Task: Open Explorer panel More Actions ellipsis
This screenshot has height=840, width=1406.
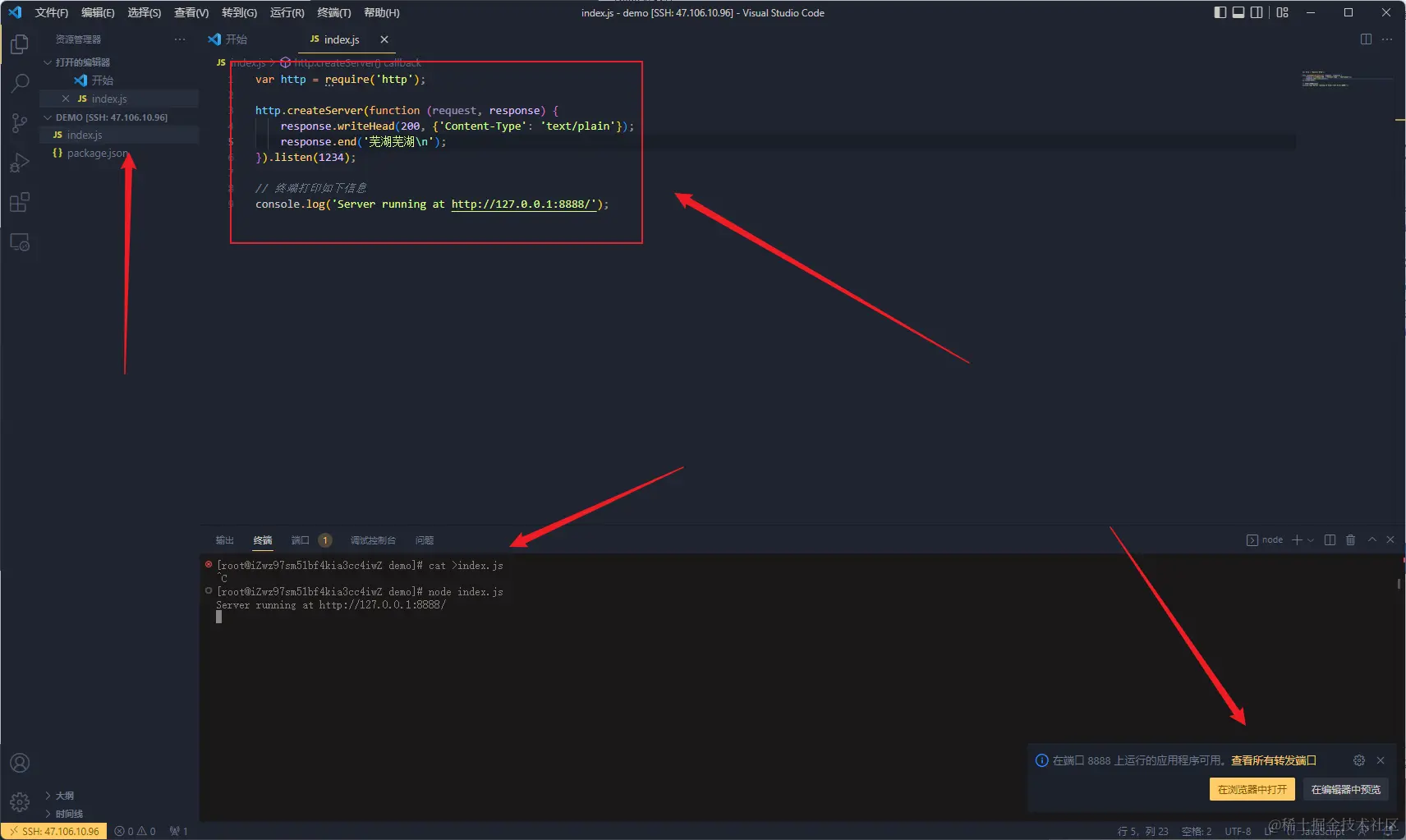Action: coord(180,39)
